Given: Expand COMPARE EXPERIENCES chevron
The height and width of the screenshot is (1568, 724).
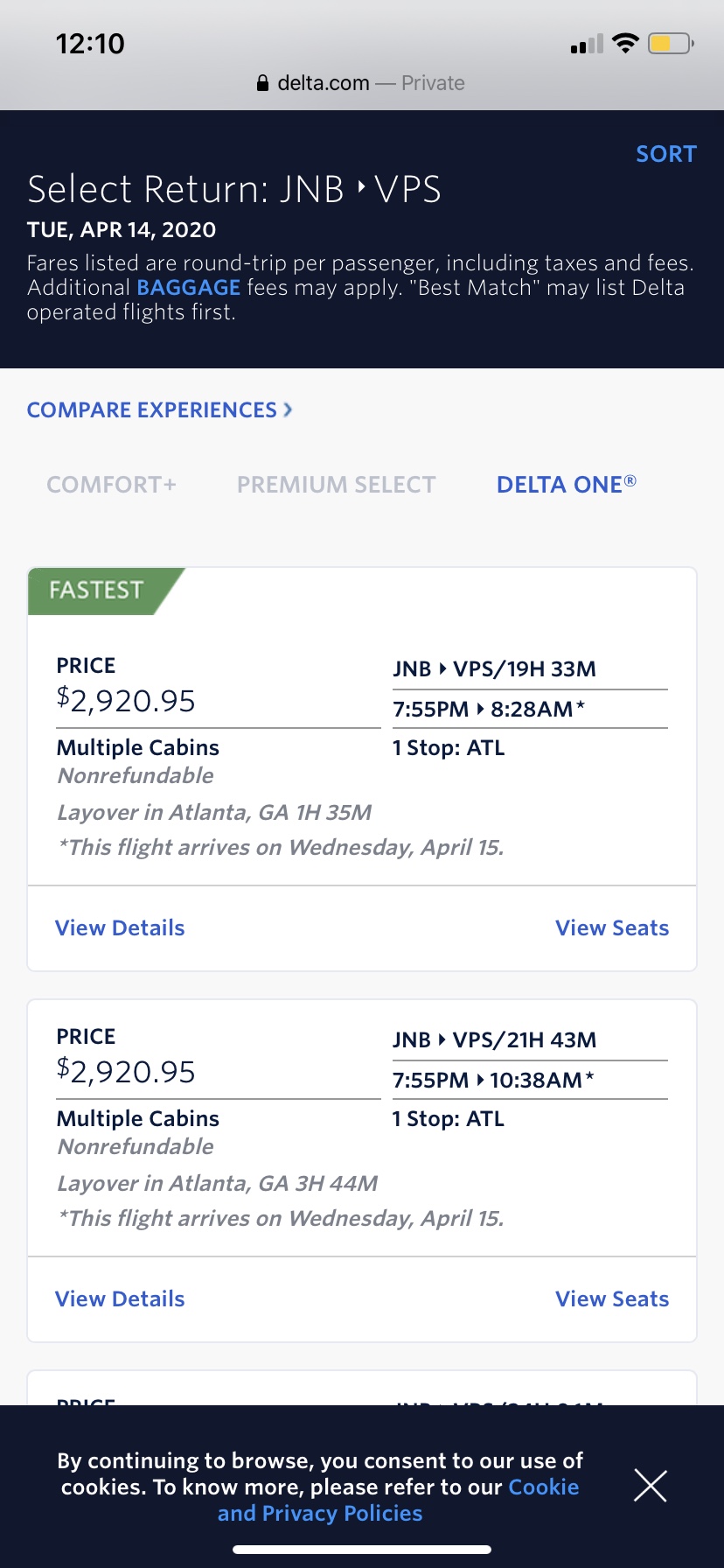Looking at the screenshot, I should 288,409.
